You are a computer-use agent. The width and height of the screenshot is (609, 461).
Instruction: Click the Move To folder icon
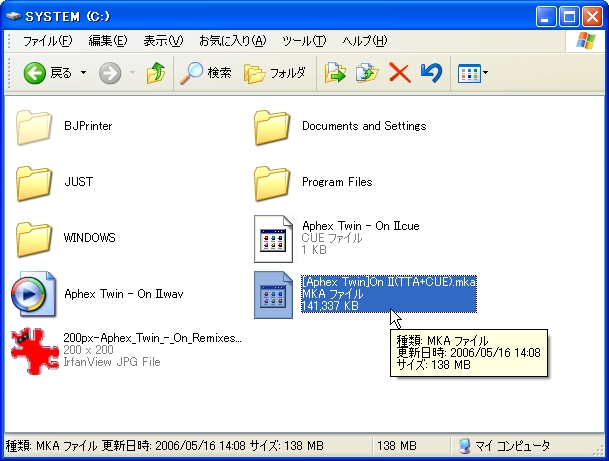(x=335, y=73)
